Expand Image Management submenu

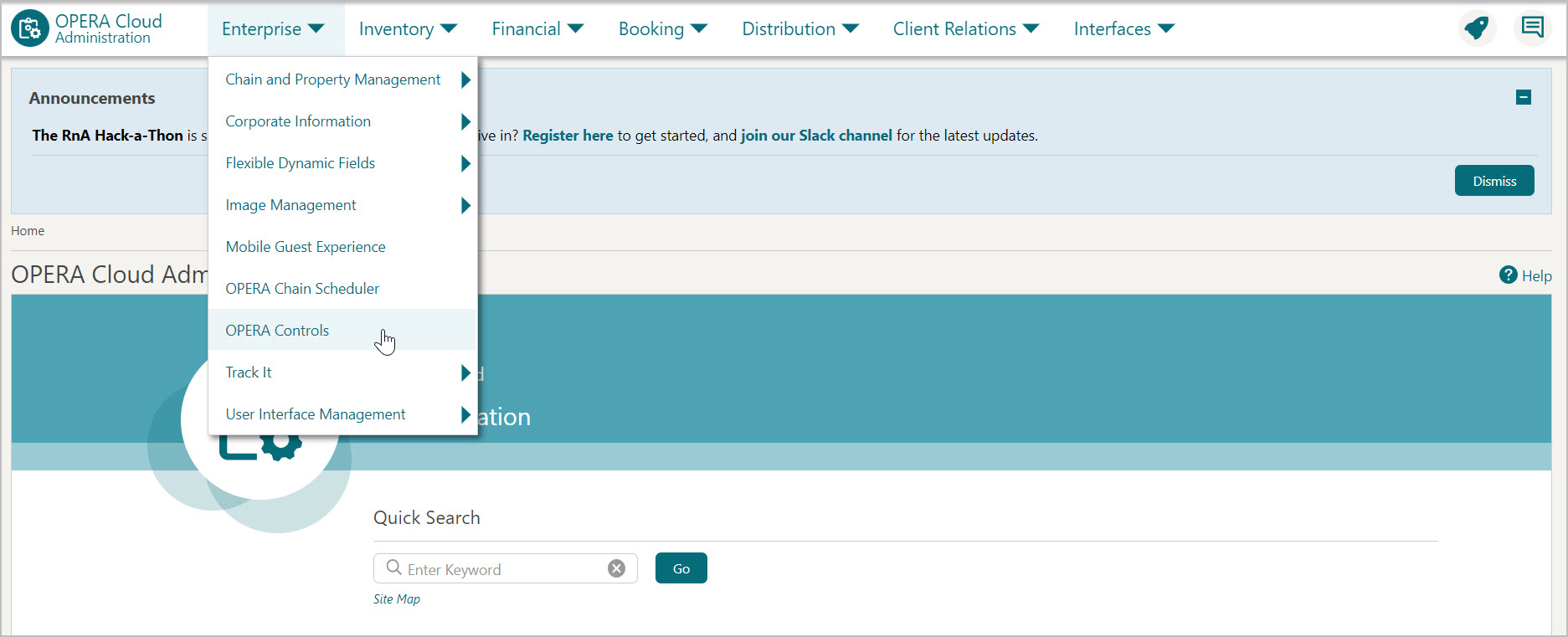coord(343,205)
